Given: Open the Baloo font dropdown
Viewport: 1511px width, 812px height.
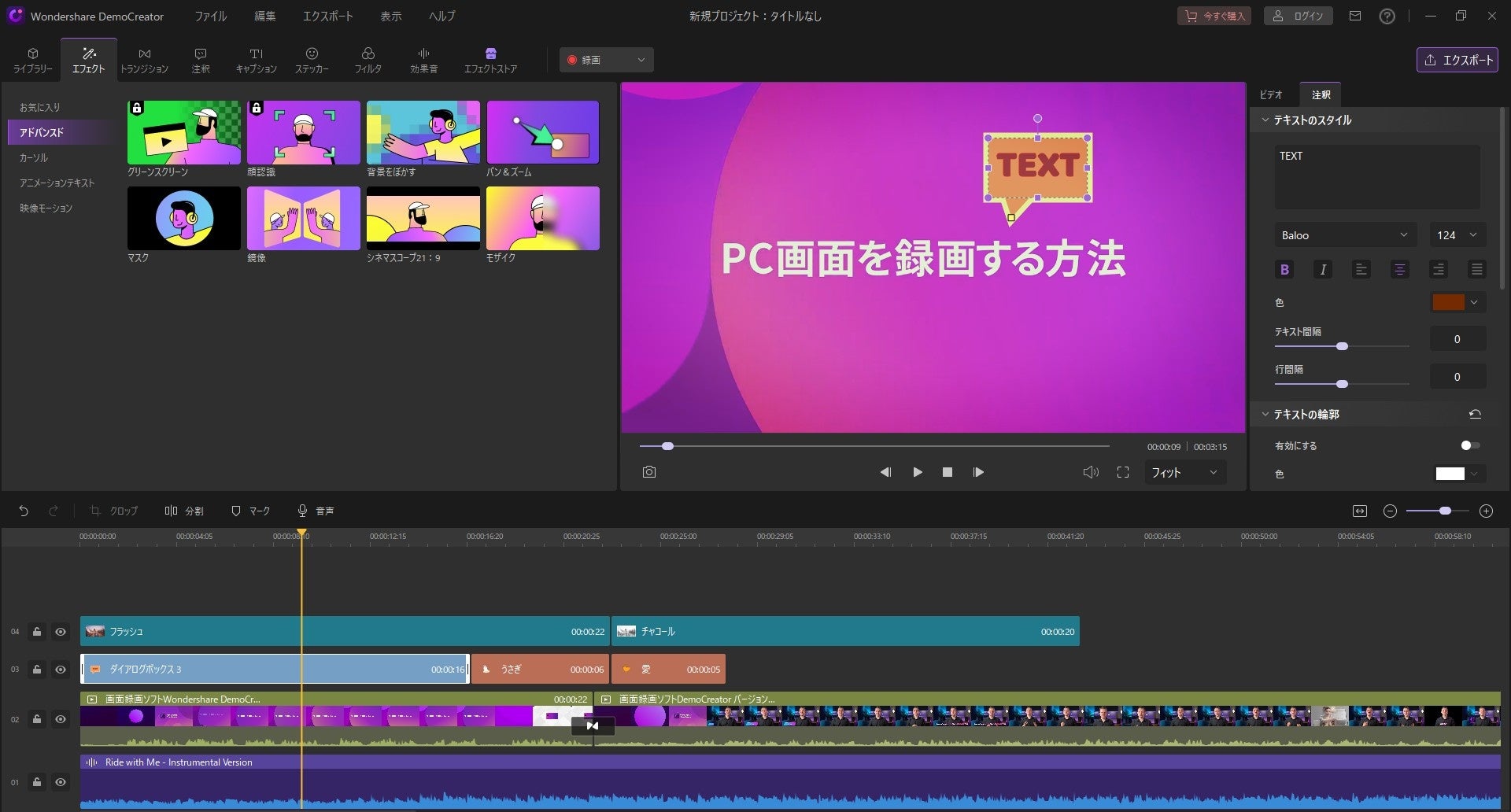Looking at the screenshot, I should (1344, 235).
